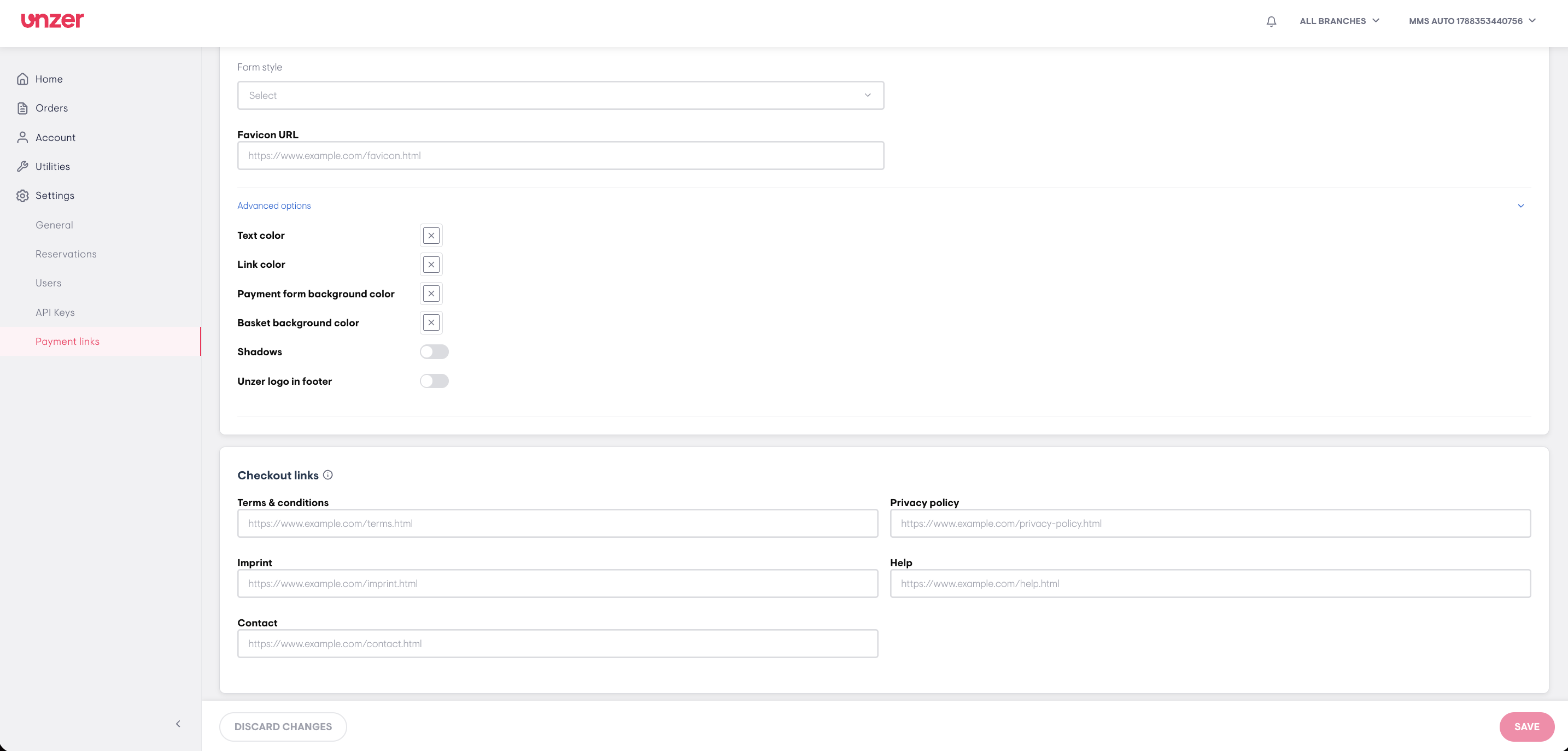Focus the Help URL field
This screenshot has height=751, width=1568.
coord(1210,584)
